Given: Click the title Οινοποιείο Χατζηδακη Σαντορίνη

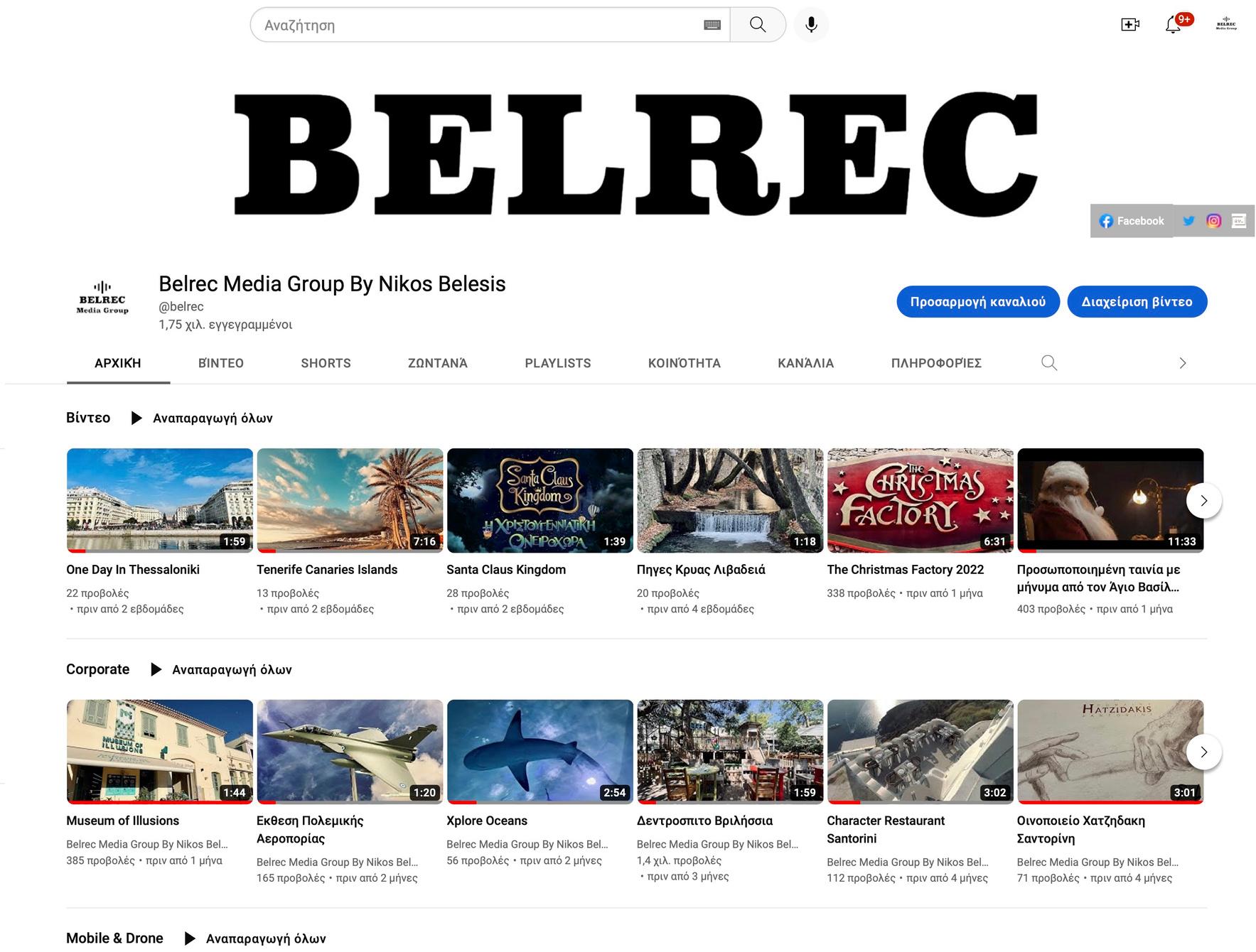Looking at the screenshot, I should (1081, 830).
